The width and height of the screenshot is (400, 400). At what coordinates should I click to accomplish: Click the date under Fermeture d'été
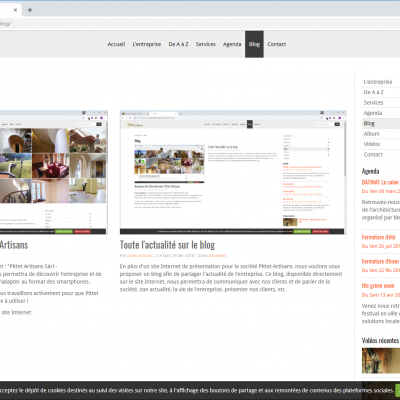point(381,246)
